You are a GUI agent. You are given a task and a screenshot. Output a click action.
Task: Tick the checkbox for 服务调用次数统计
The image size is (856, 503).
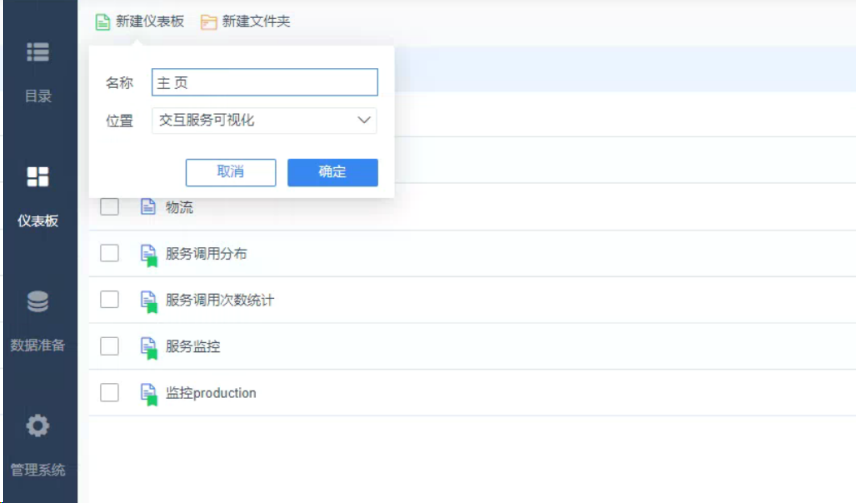[110, 300]
